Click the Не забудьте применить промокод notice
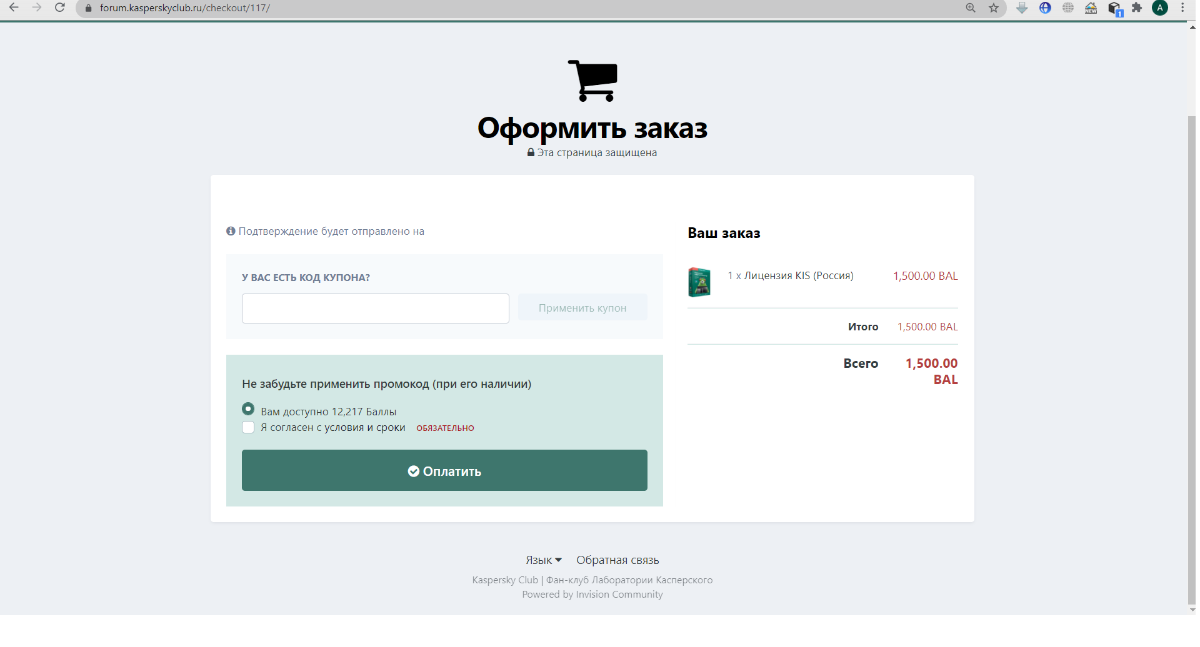Viewport: 1200px width, 647px height. click(386, 384)
